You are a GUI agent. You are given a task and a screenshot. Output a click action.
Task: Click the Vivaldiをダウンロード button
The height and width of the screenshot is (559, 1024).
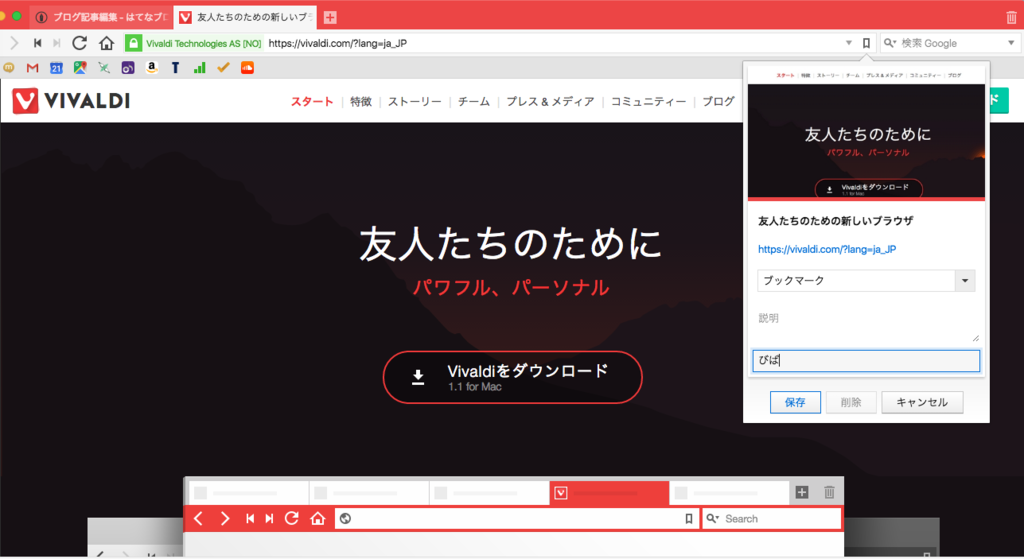coord(513,377)
